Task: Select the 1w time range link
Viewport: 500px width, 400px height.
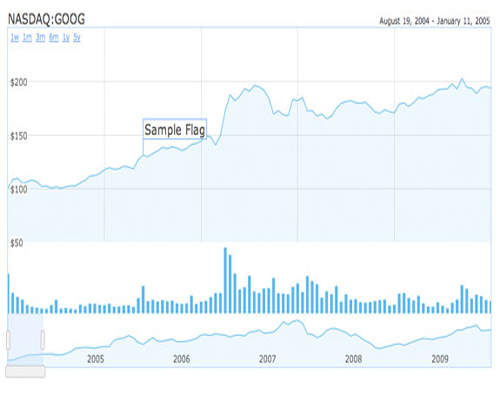Action: coord(15,38)
